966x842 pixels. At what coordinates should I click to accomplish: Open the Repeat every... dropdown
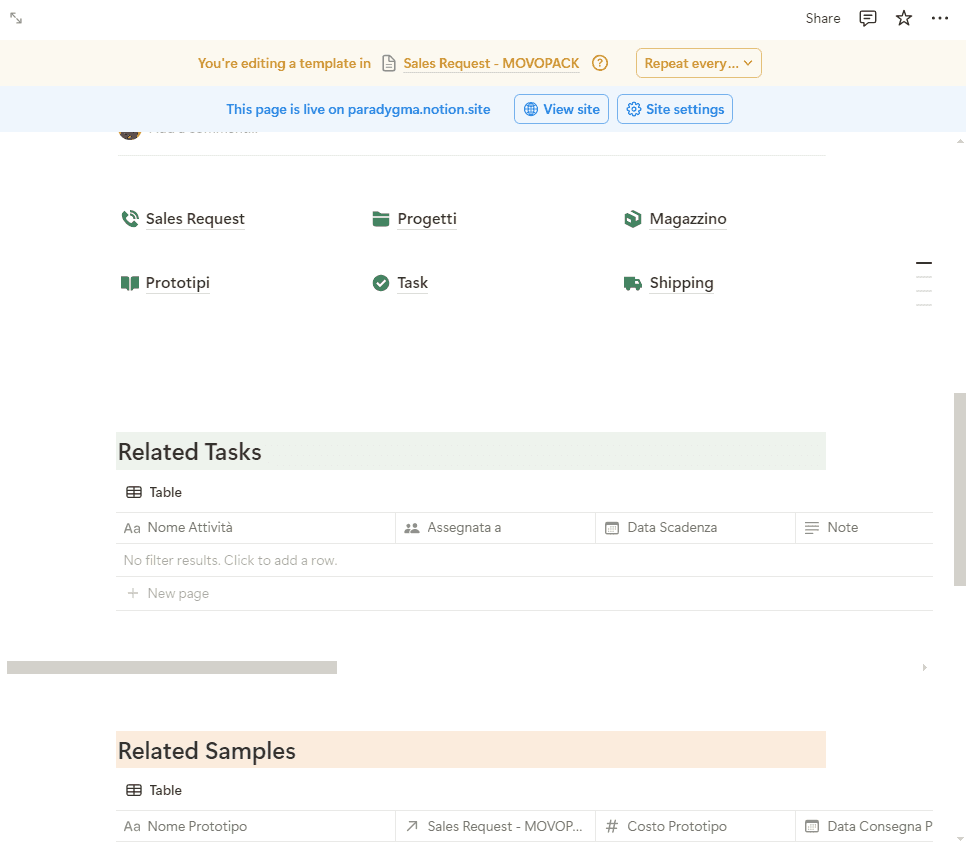point(698,62)
